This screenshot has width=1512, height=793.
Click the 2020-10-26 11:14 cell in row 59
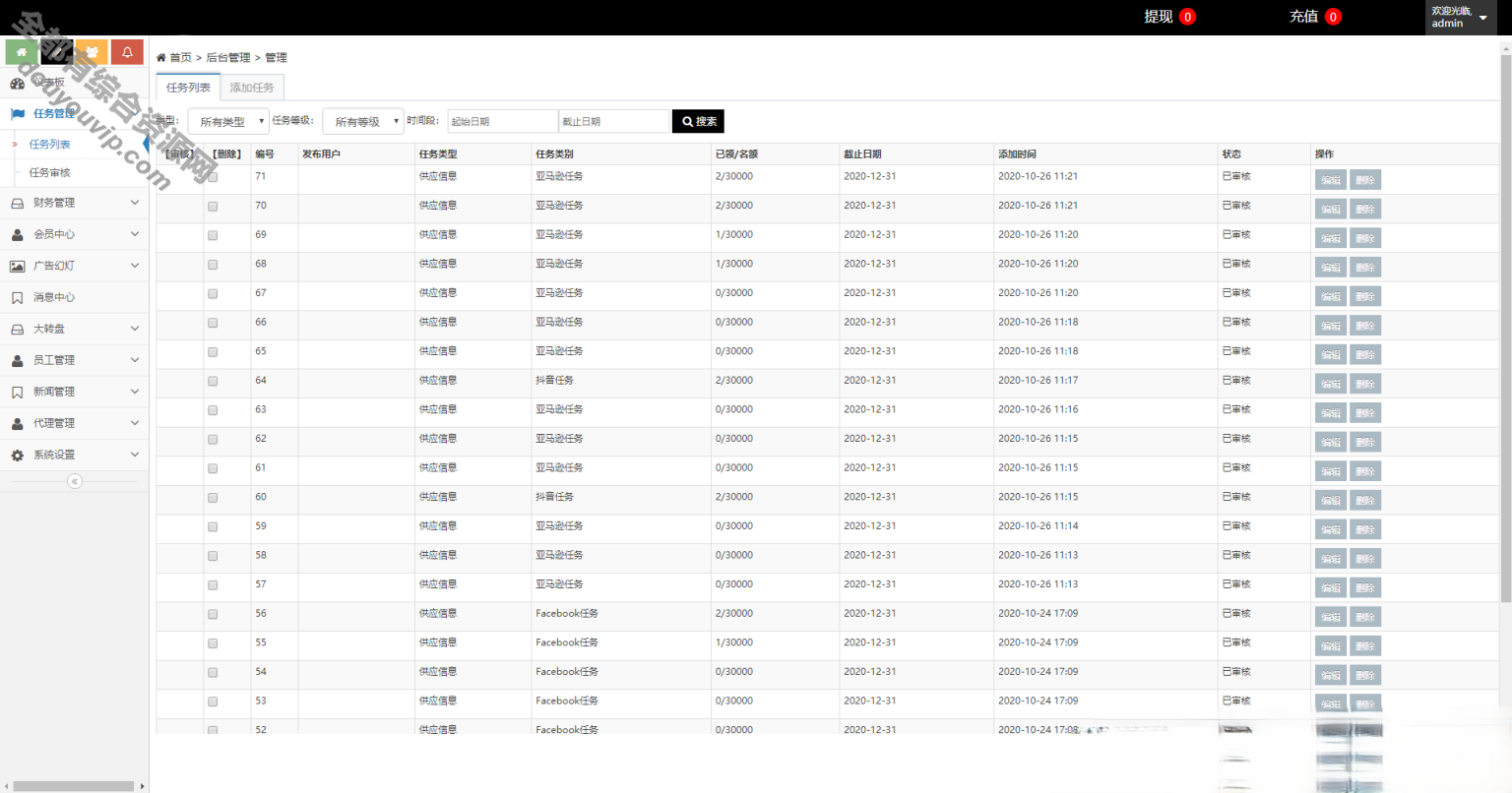[x=1038, y=526]
